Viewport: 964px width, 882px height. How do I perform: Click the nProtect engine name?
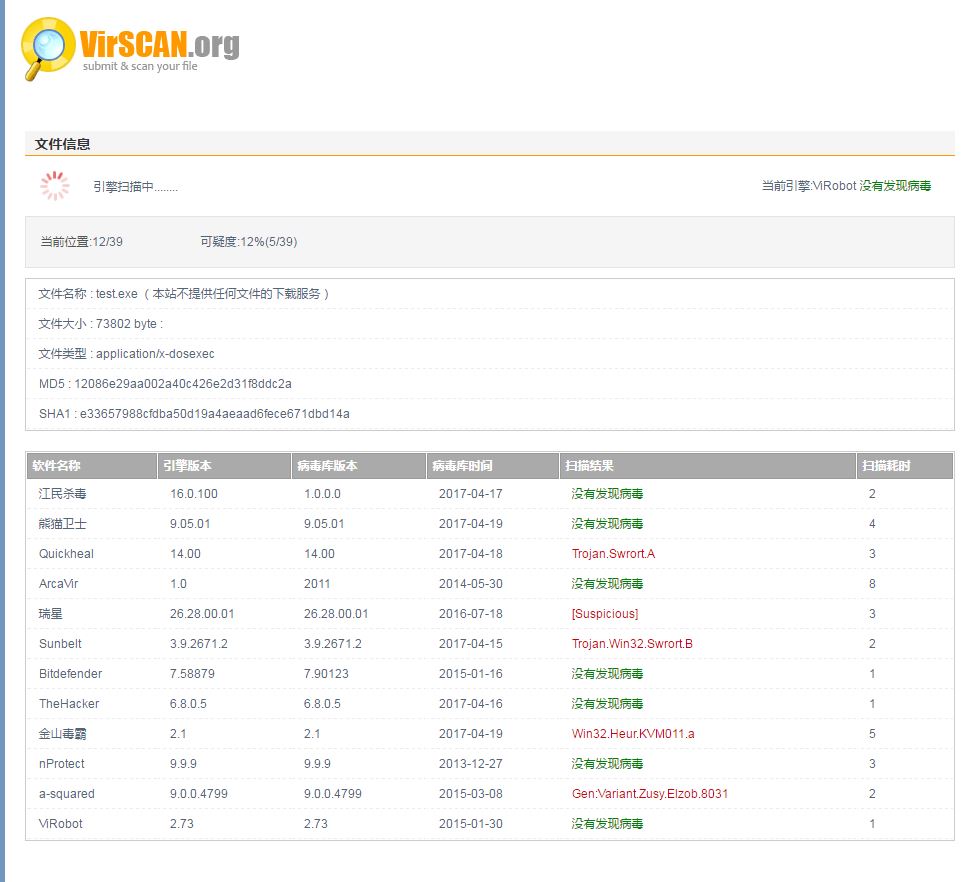[62, 764]
